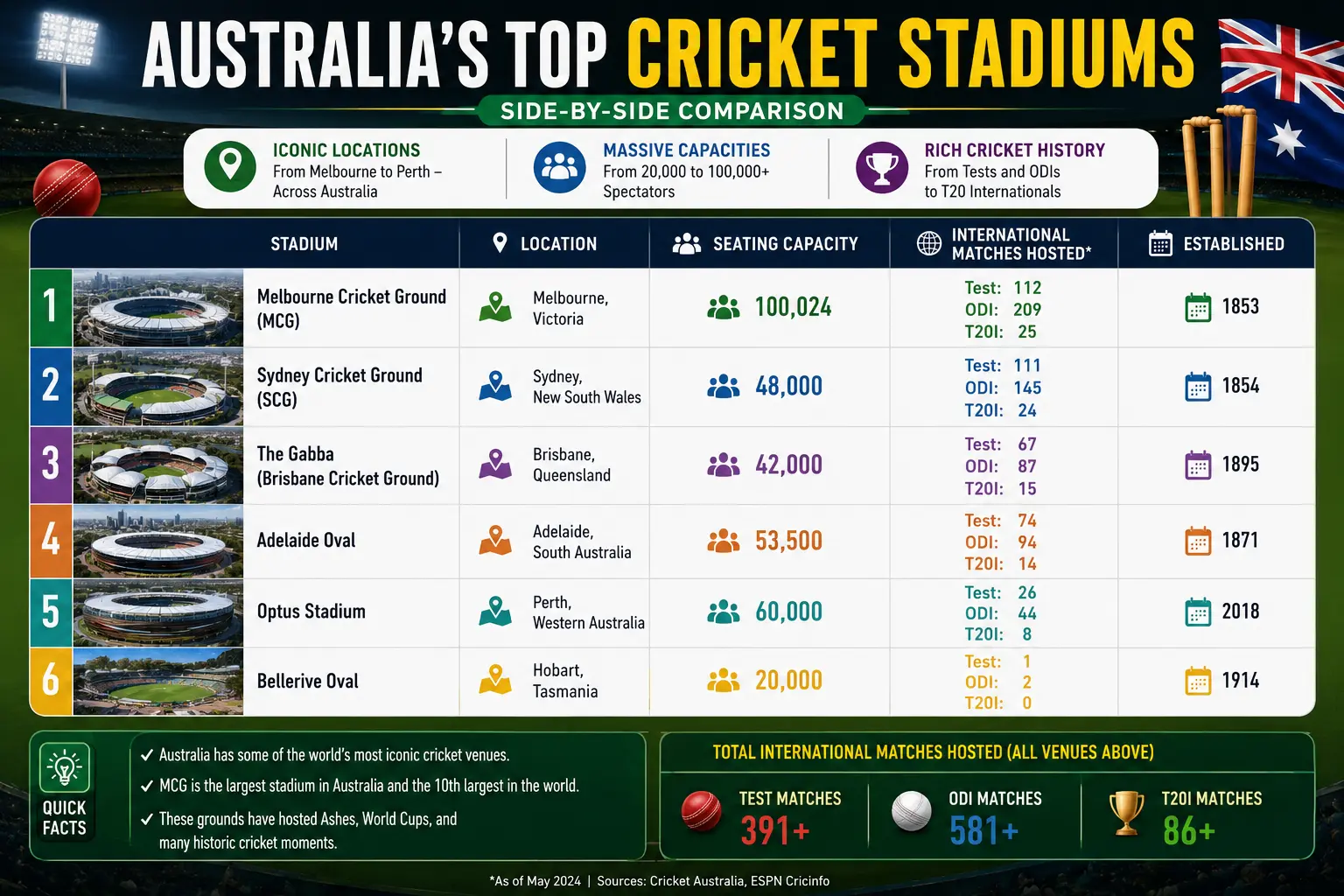The width and height of the screenshot is (1344, 896).
Task: Click the teal map icon beside Perth
Action: click(495, 611)
